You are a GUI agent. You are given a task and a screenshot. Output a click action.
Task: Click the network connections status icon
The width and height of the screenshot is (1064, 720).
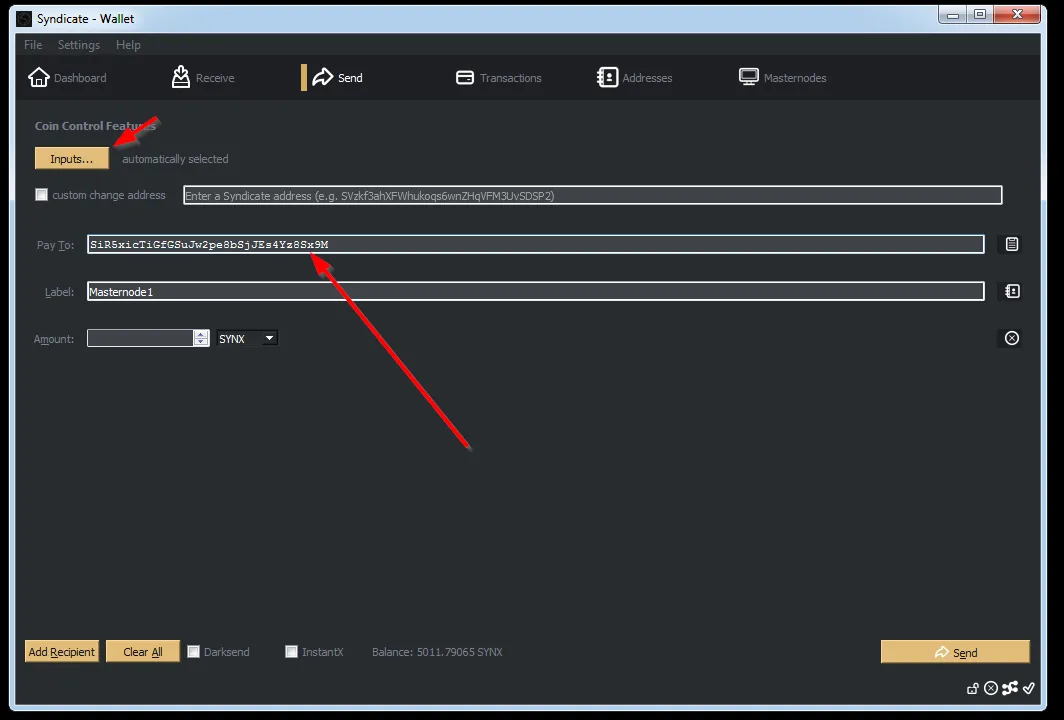point(1010,688)
